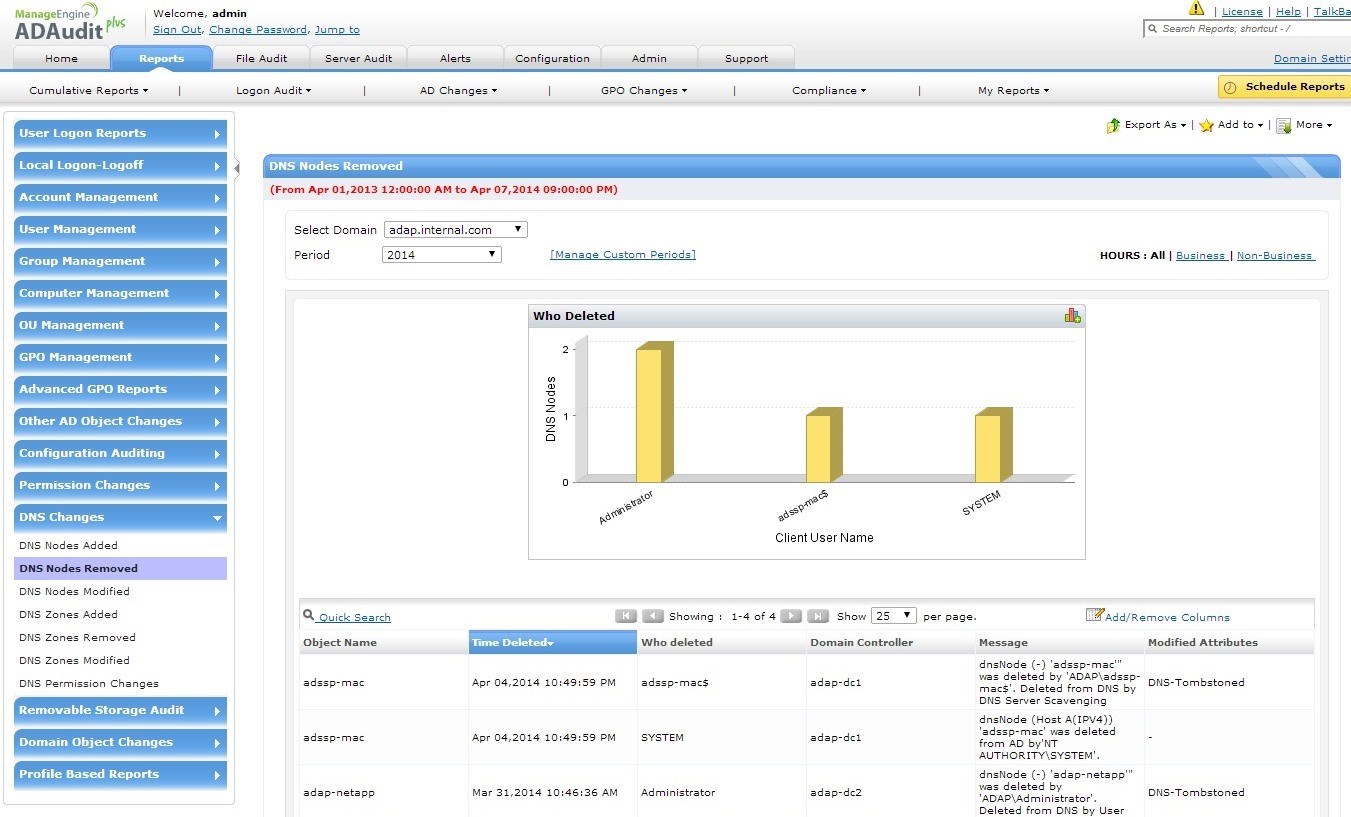Viewport: 1351px width, 817px height.
Task: Go to the first page of results
Action: [x=626, y=616]
